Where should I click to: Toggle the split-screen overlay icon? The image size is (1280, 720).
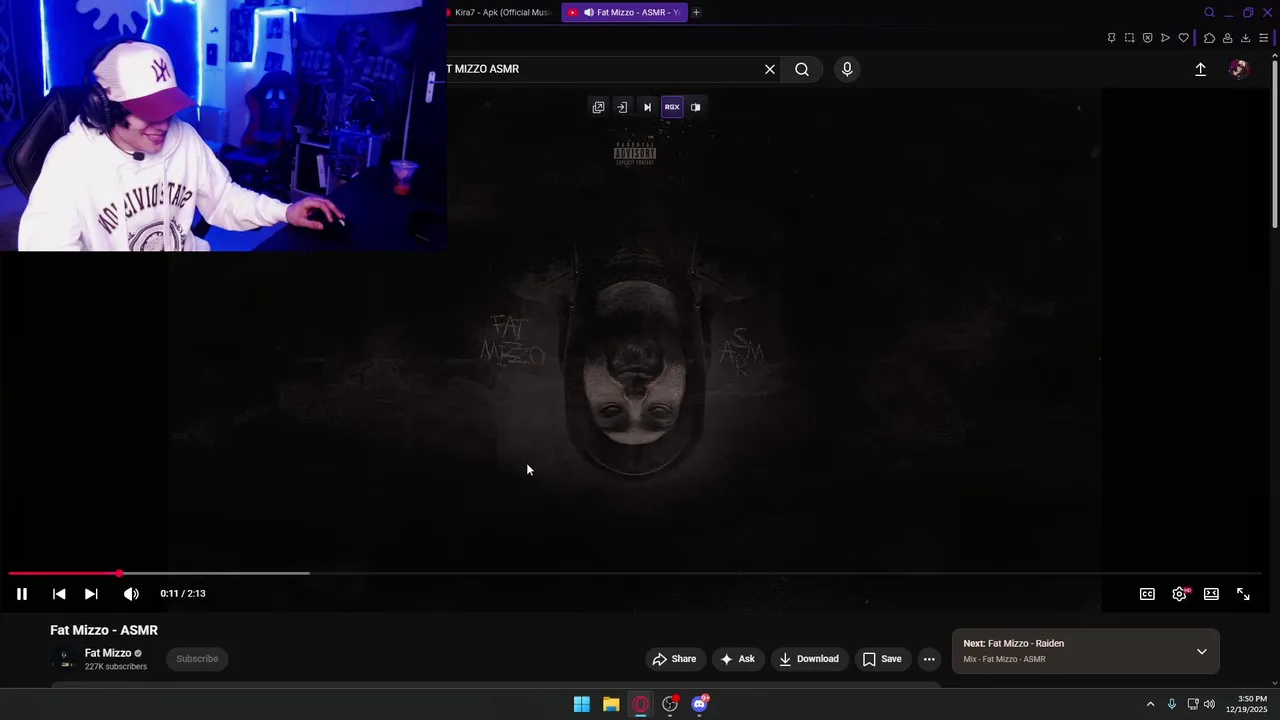coord(696,107)
